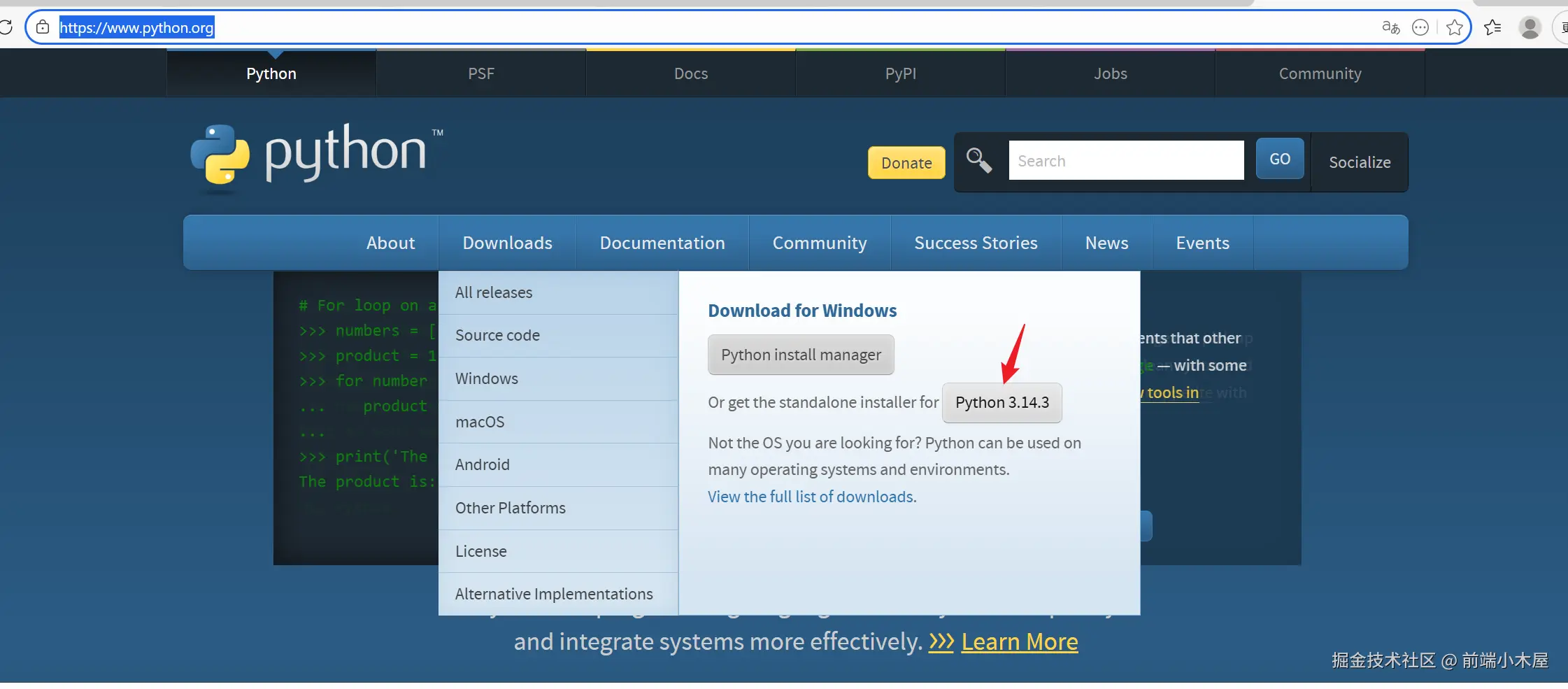Open the browser translate page icon
This screenshot has width=1568, height=689.
click(x=1391, y=27)
